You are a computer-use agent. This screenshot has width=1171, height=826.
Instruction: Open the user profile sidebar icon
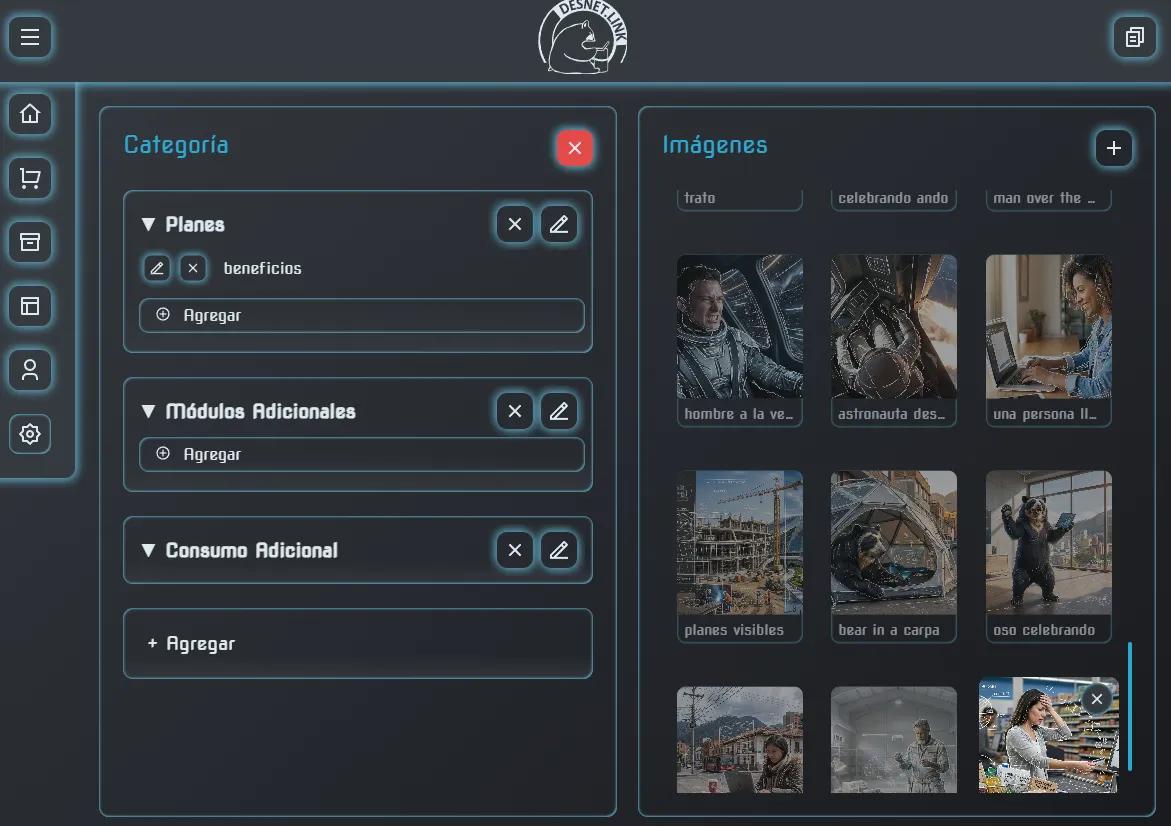click(30, 370)
